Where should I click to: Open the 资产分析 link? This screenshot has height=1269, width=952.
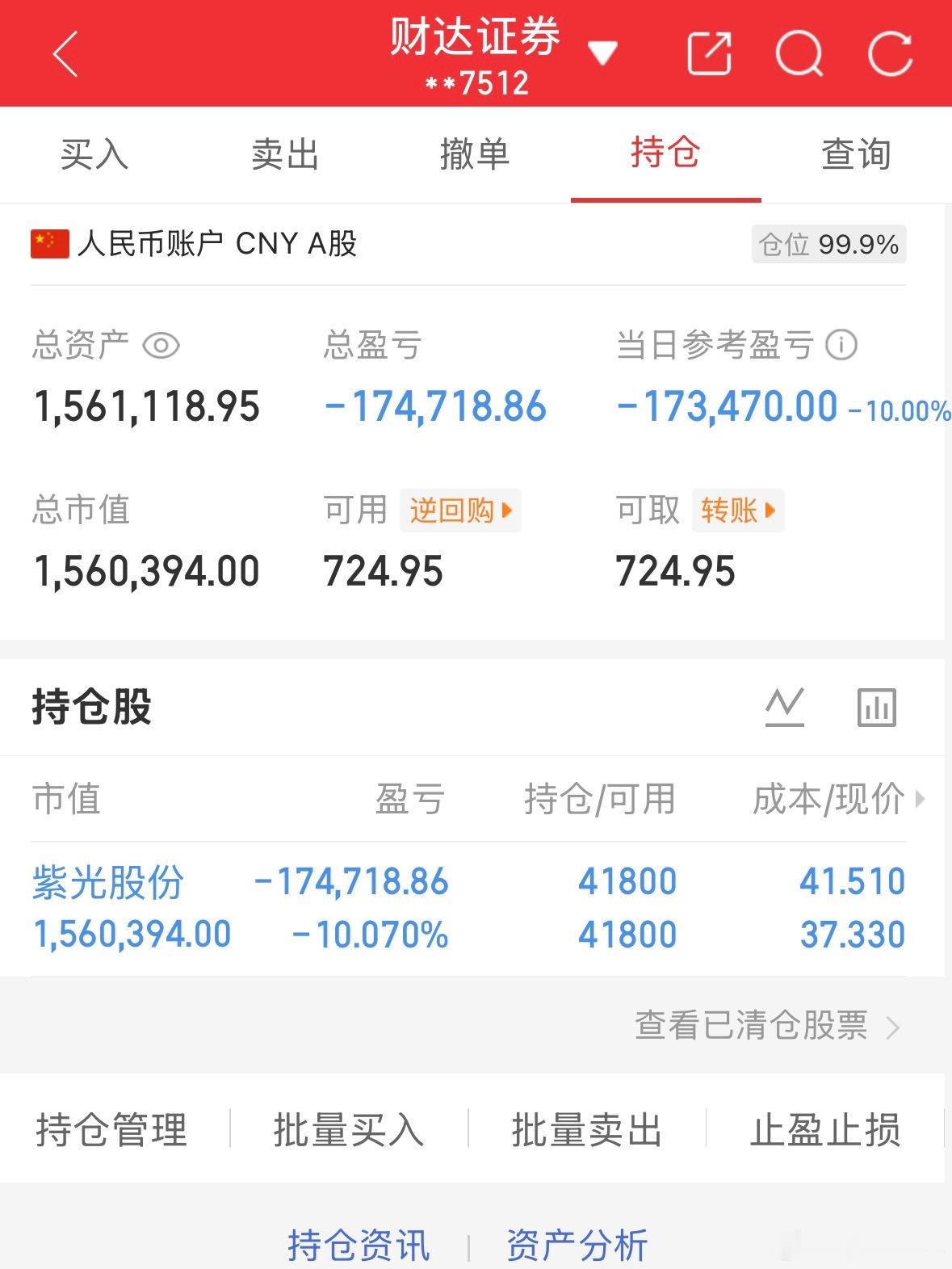577,1245
